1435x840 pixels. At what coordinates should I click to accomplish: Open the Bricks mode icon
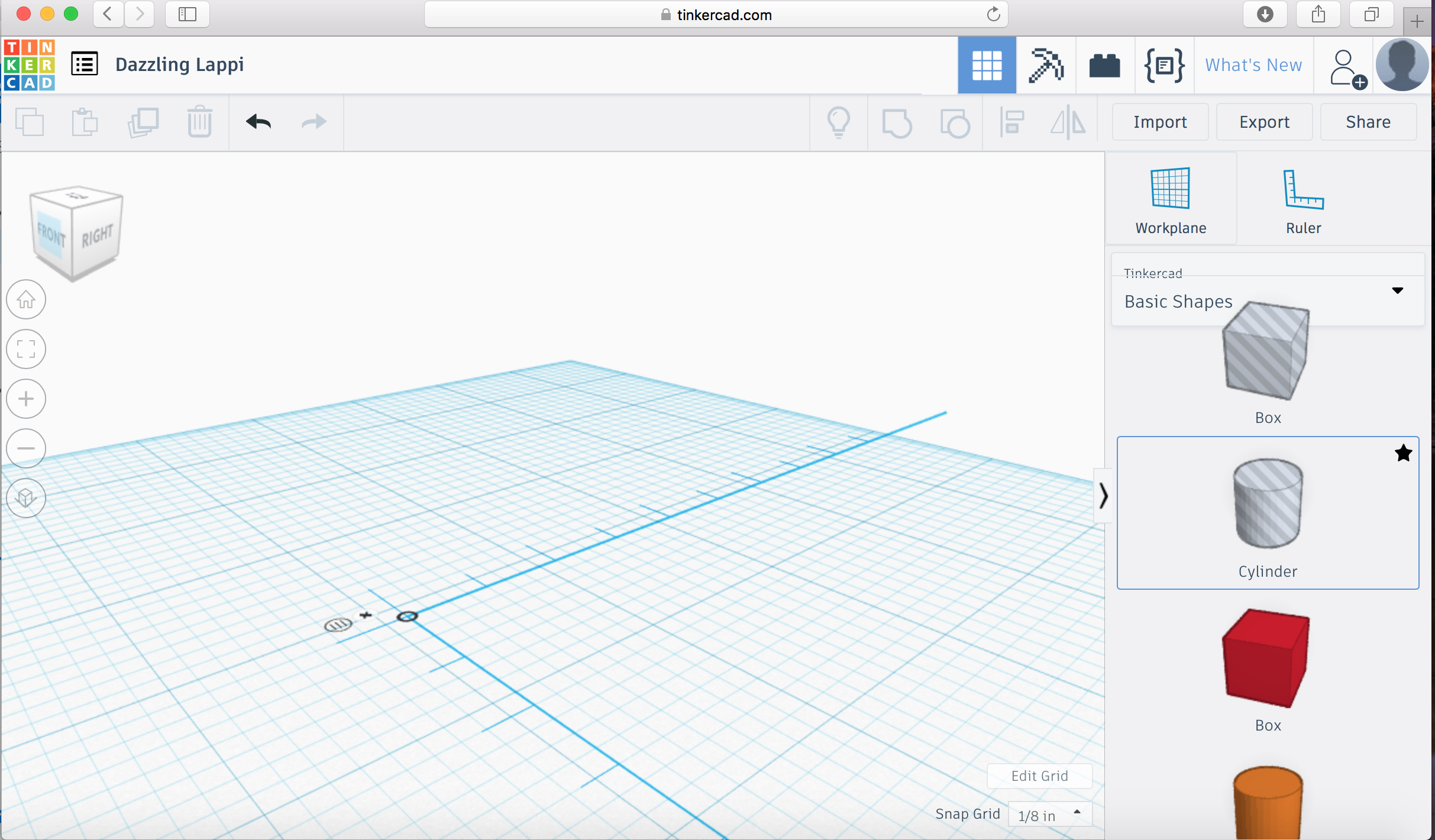pyautogui.click(x=1104, y=65)
